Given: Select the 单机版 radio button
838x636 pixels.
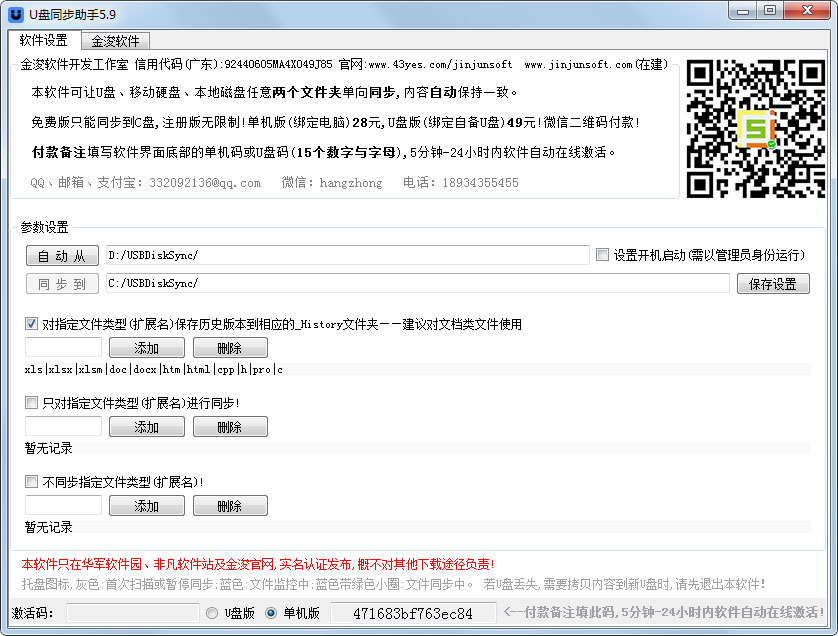Looking at the screenshot, I should [271, 613].
